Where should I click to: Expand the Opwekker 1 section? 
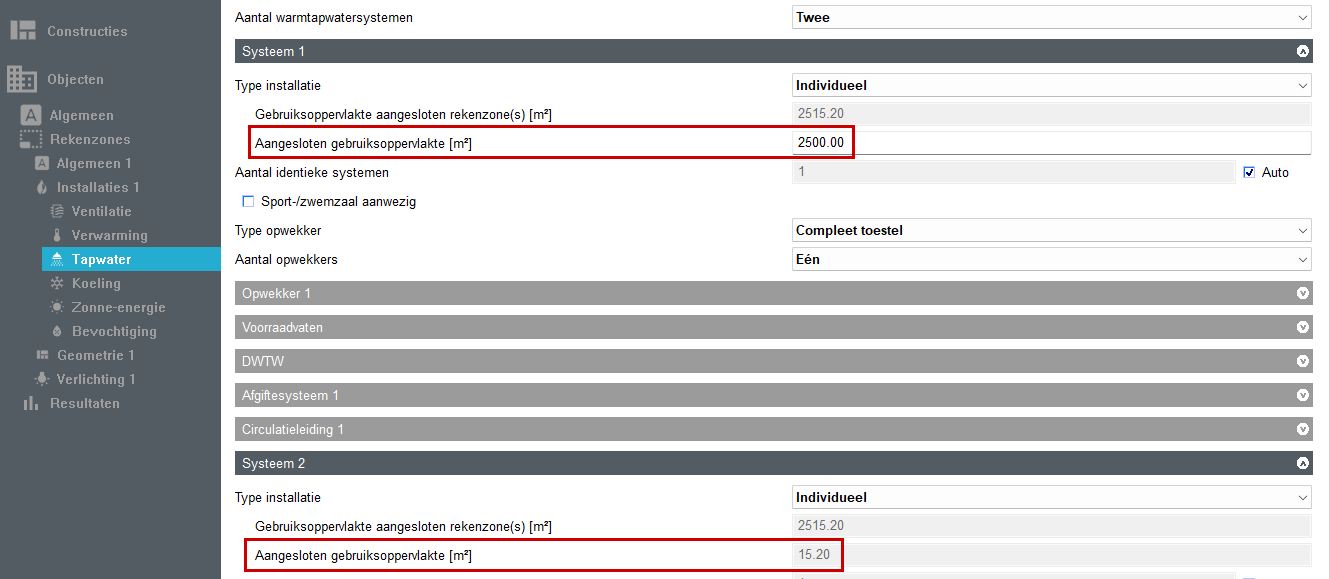pos(1302,293)
